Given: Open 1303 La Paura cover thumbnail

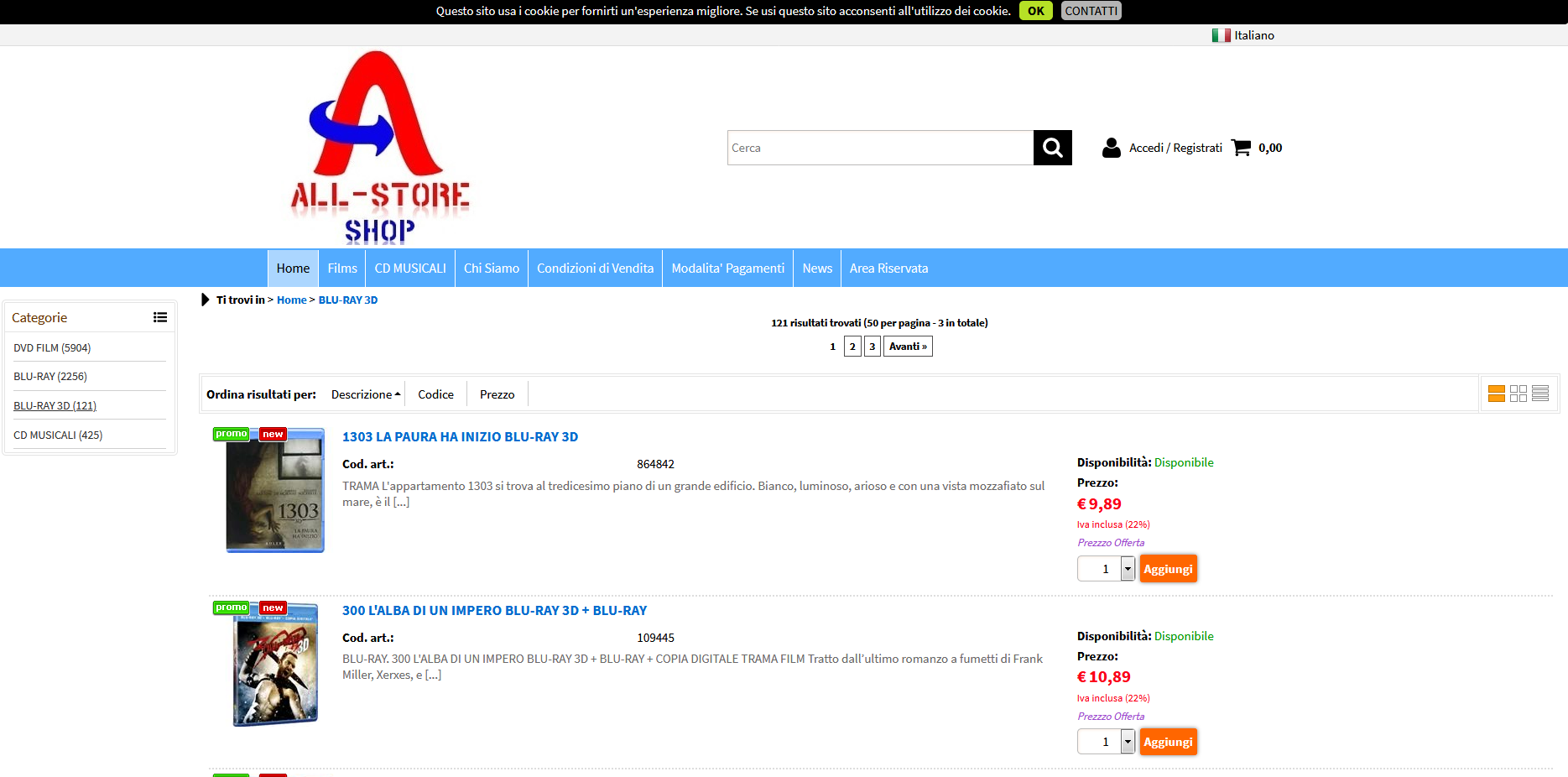Looking at the screenshot, I should pos(275,491).
